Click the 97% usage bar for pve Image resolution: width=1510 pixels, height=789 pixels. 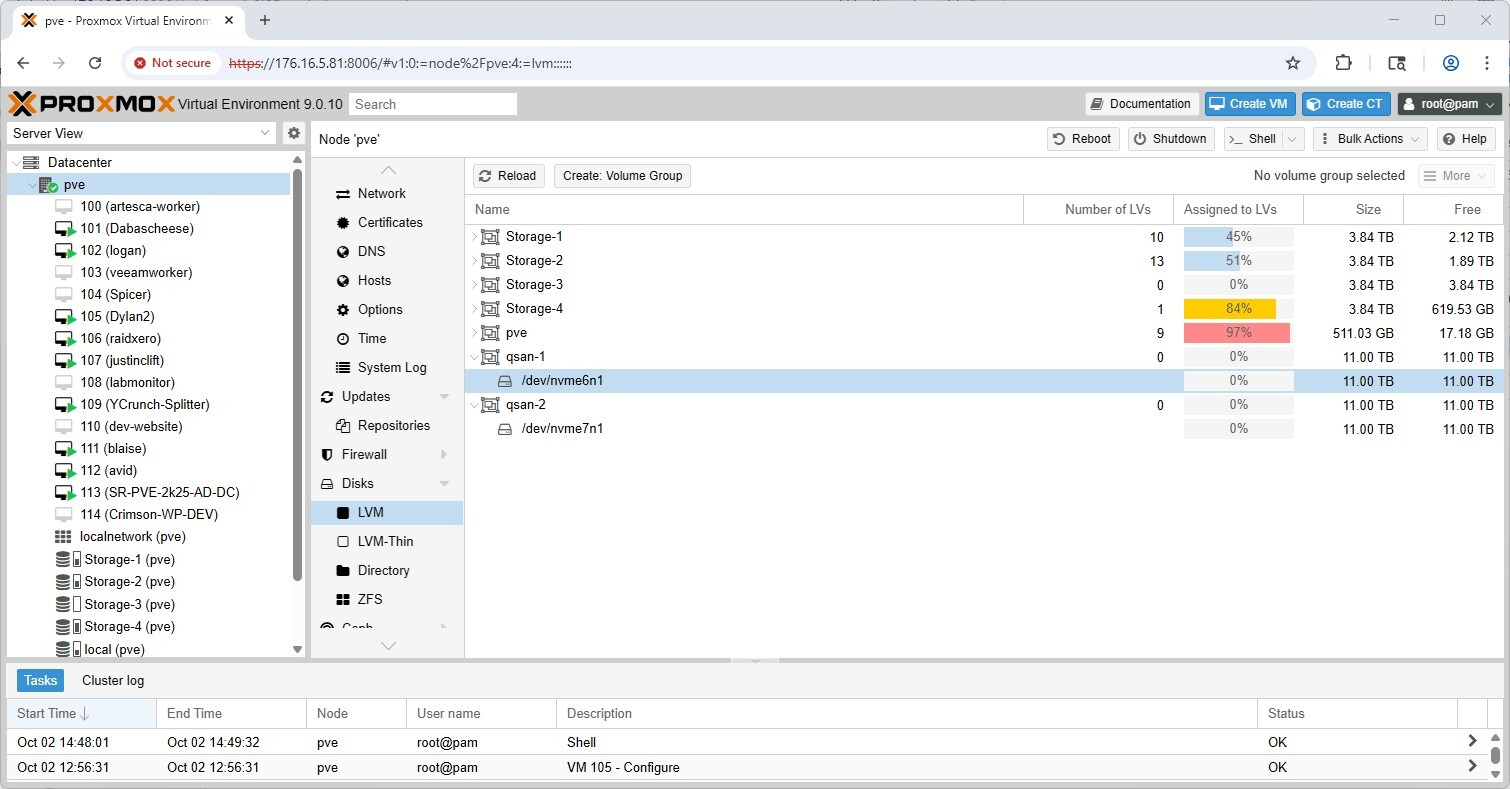[x=1237, y=333]
